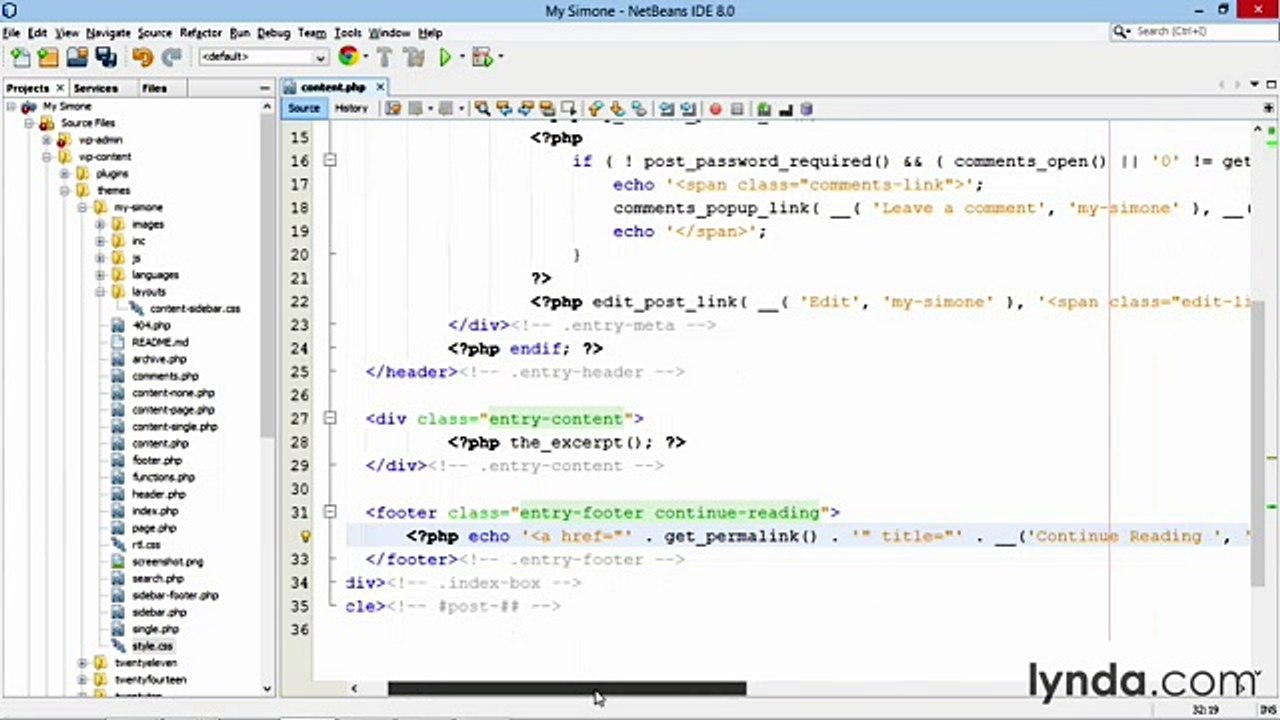
Task: Collapse the themes folder node
Action: (x=65, y=190)
